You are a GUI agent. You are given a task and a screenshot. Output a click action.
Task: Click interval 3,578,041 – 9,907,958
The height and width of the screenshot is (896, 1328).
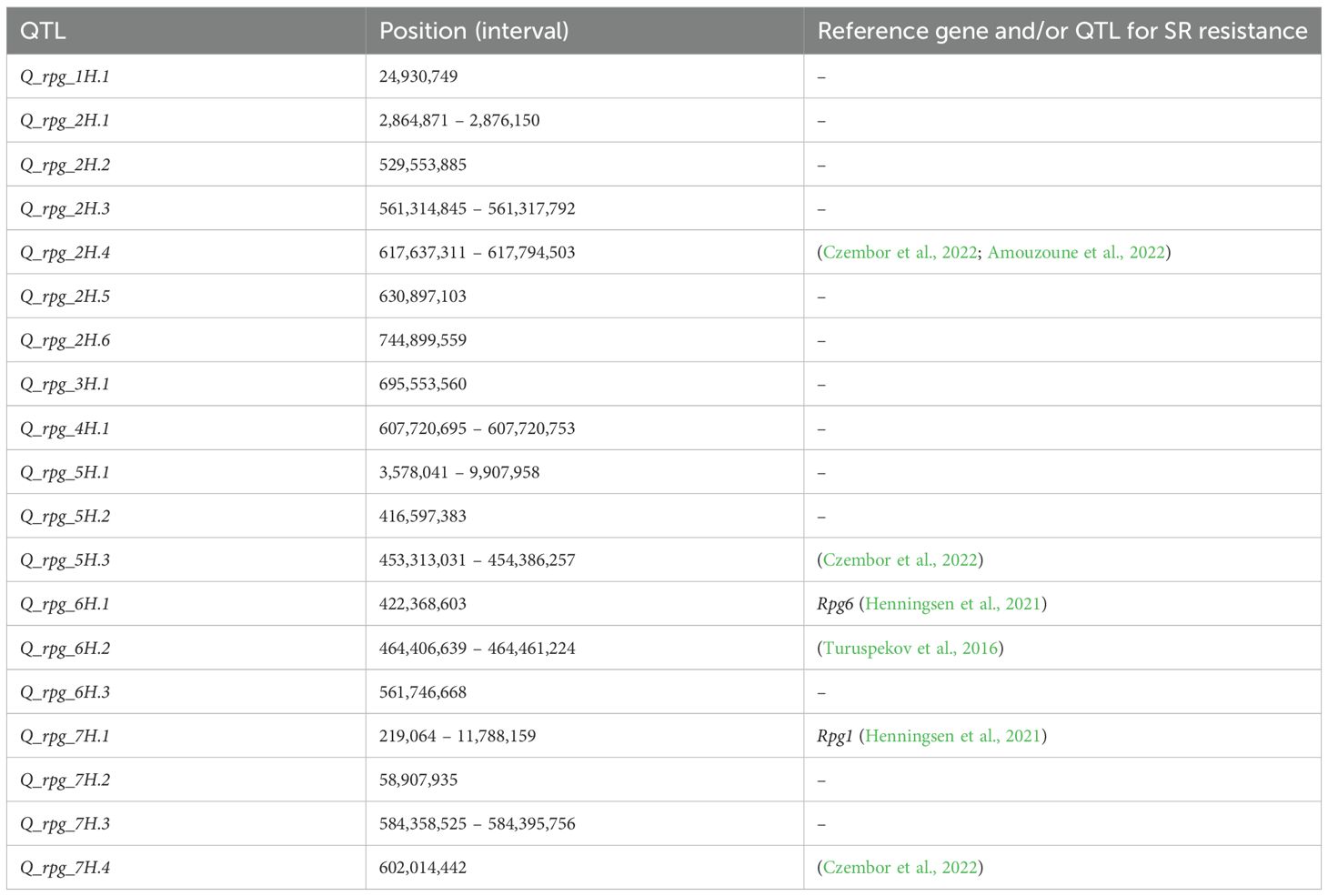(x=458, y=473)
